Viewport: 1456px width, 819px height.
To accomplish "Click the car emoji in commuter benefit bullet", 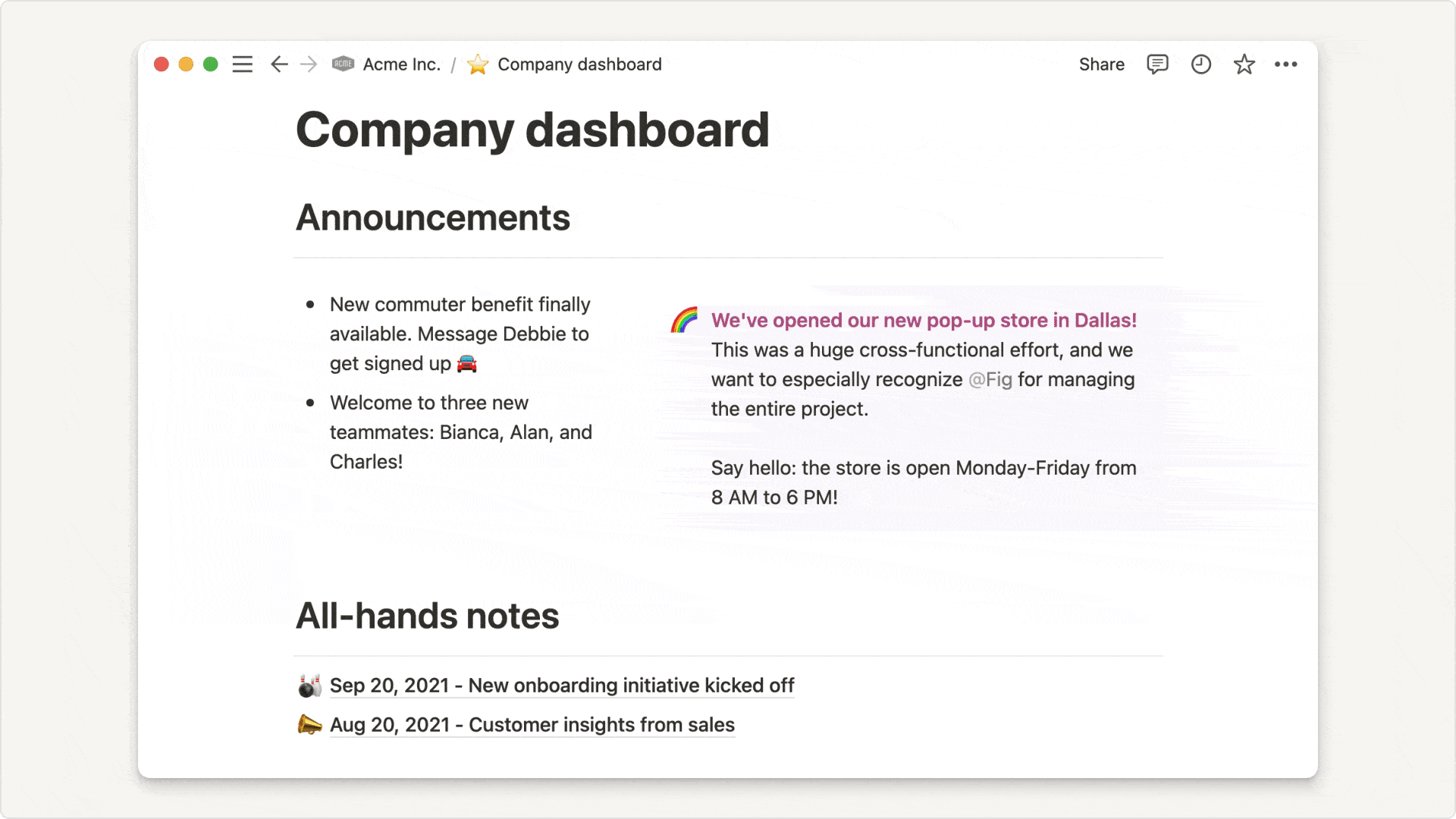I will 466,363.
